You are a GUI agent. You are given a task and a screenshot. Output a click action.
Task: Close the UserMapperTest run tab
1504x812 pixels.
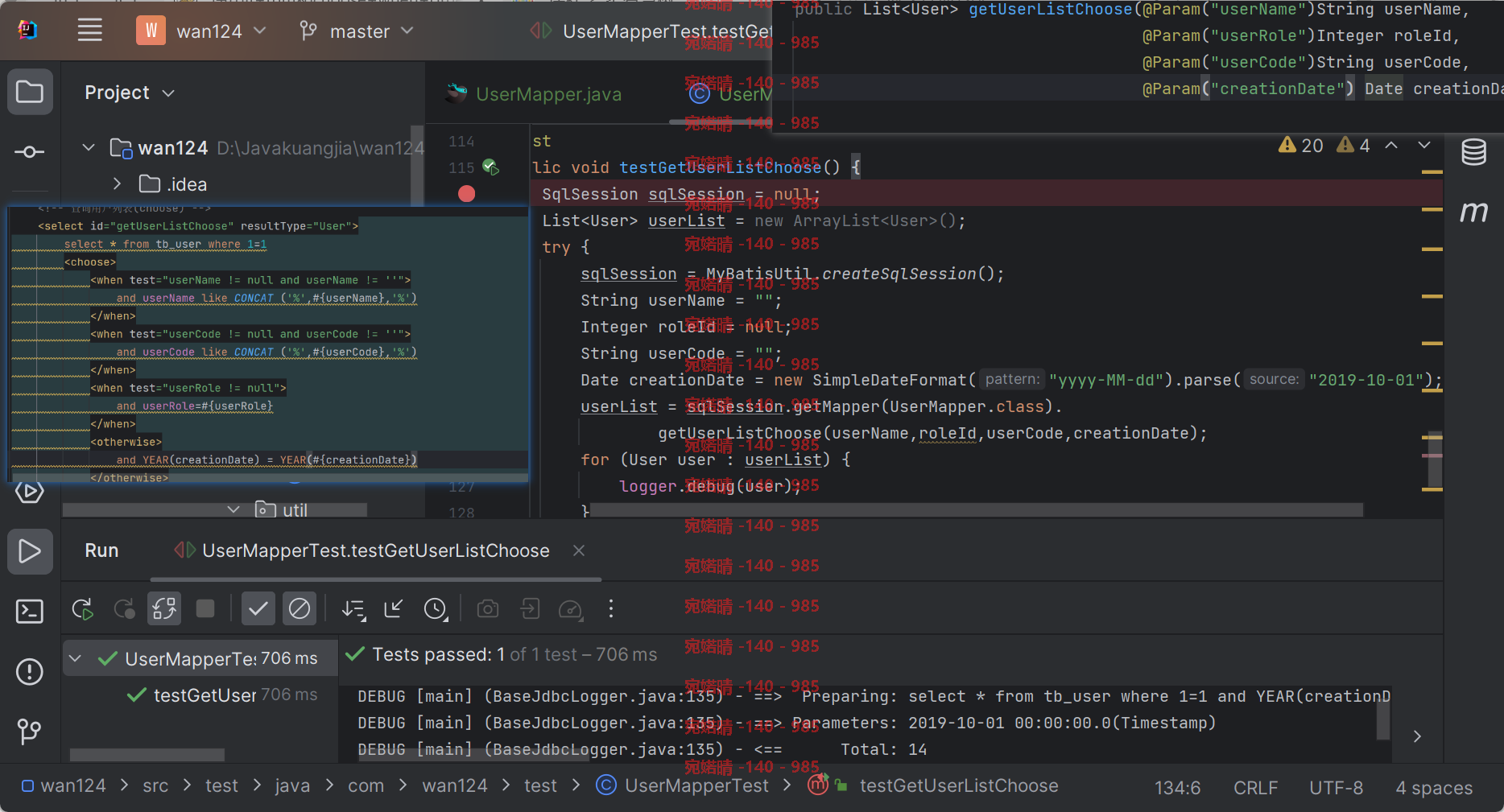pos(579,550)
